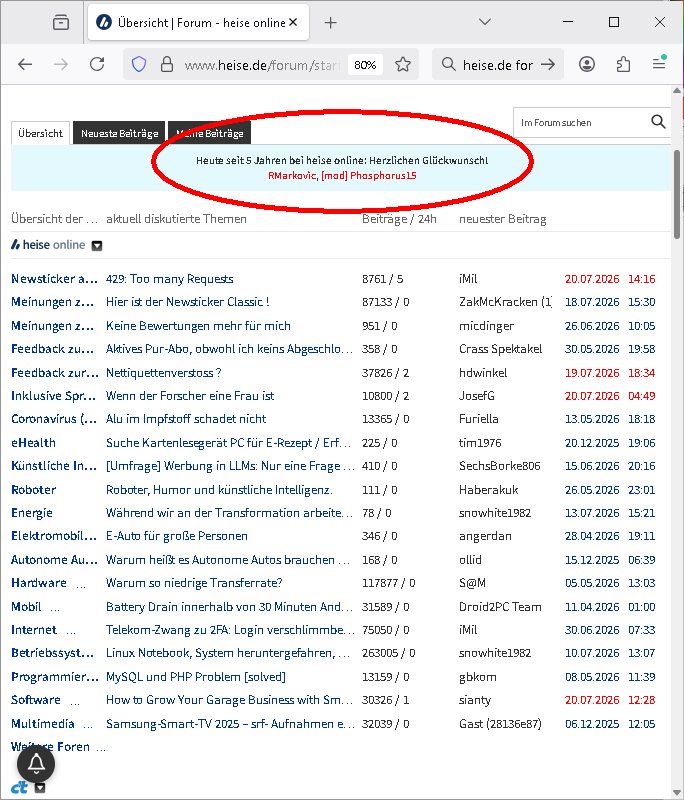Close the heise online forum tab
Viewport: 684px width, 800px height.
point(293,22)
